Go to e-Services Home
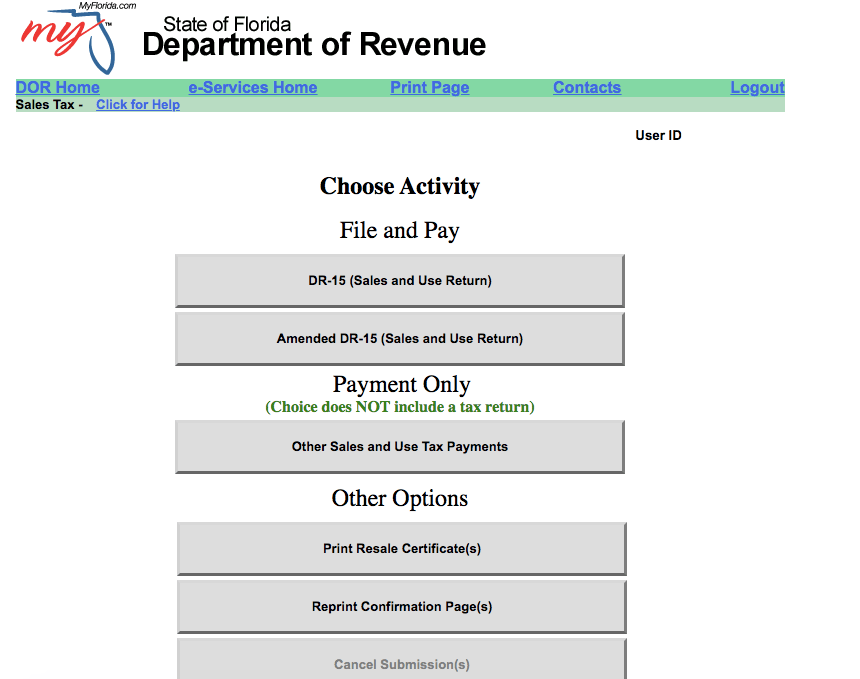The height and width of the screenshot is (679, 860). [253, 87]
